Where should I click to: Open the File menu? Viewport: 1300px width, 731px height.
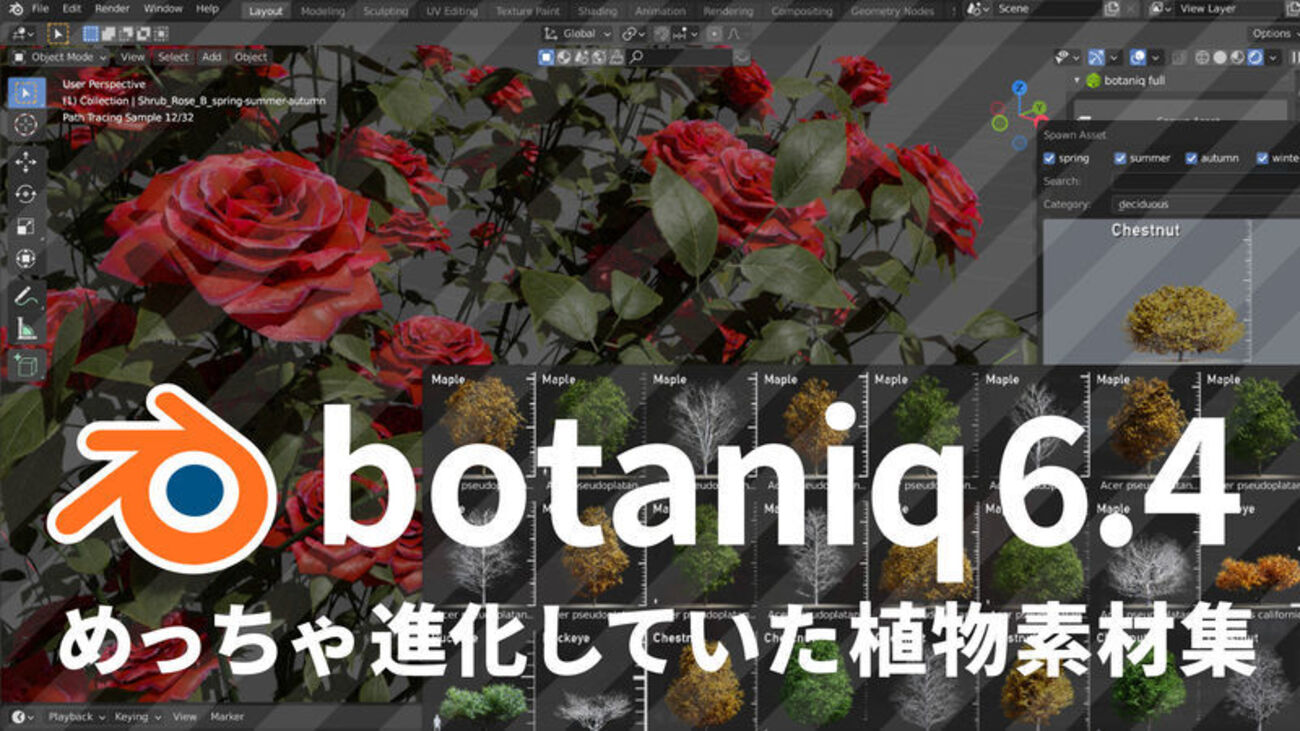pos(40,9)
